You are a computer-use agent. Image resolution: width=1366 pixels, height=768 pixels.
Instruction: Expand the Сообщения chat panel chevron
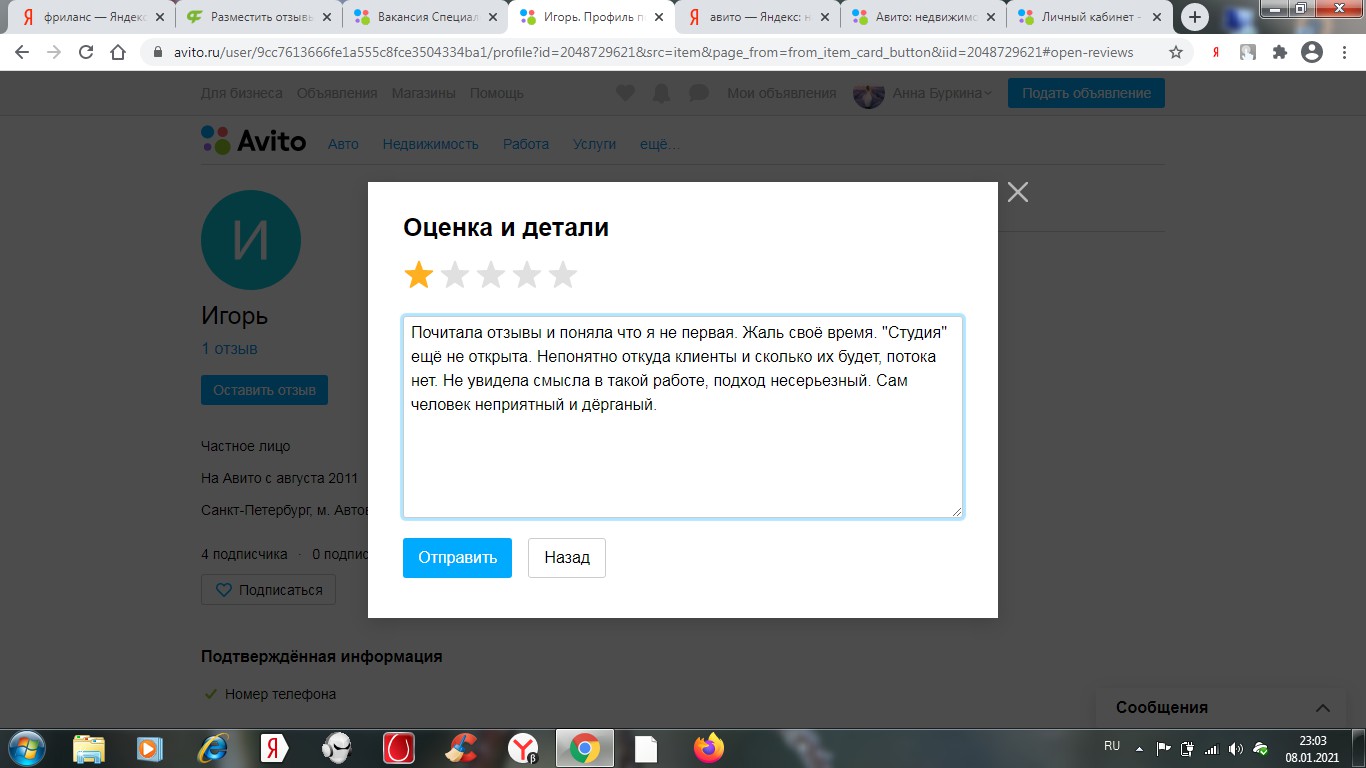pyautogui.click(x=1323, y=708)
